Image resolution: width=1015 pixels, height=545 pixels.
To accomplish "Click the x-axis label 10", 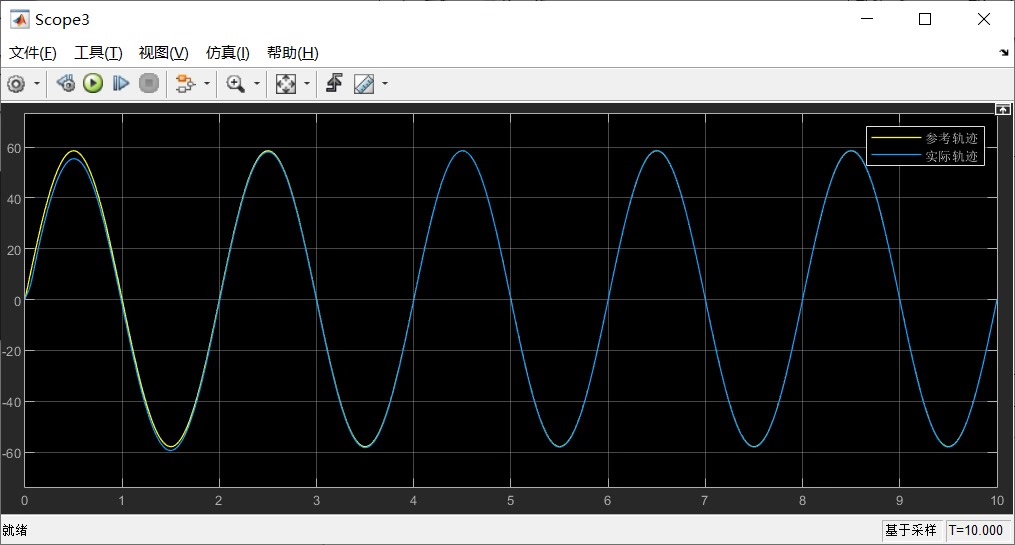I will (997, 501).
